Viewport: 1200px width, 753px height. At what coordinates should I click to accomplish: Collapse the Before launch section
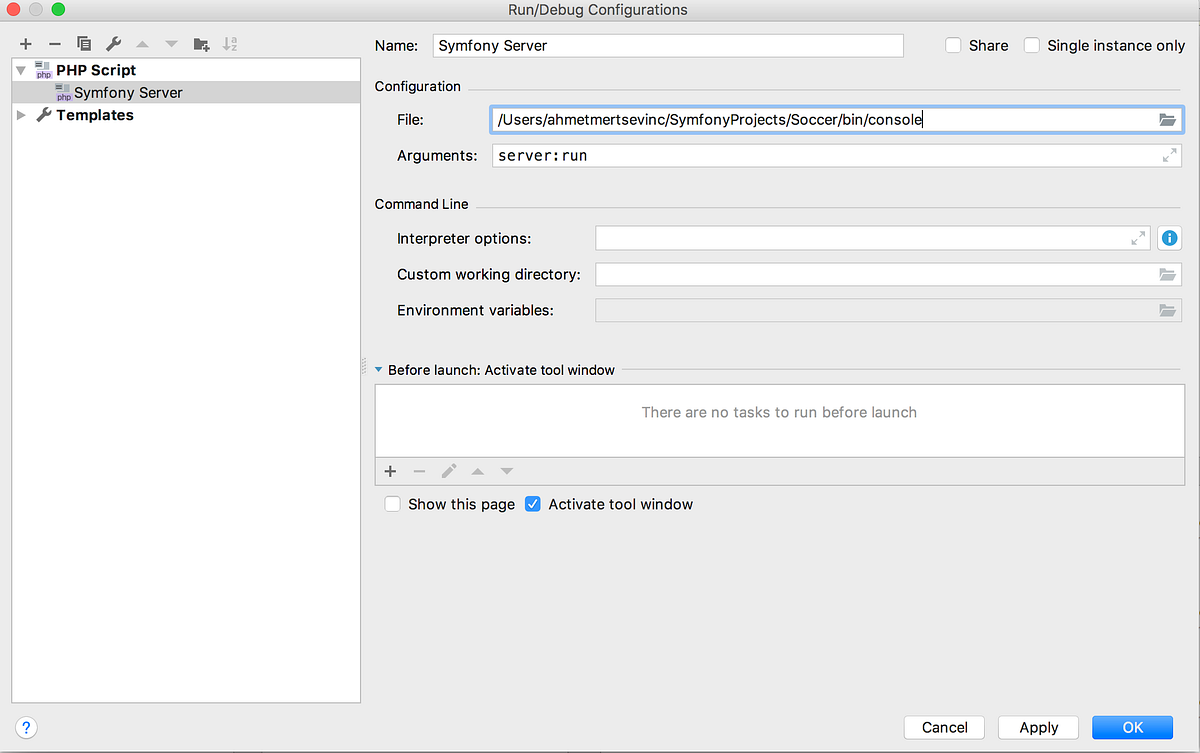(x=378, y=369)
